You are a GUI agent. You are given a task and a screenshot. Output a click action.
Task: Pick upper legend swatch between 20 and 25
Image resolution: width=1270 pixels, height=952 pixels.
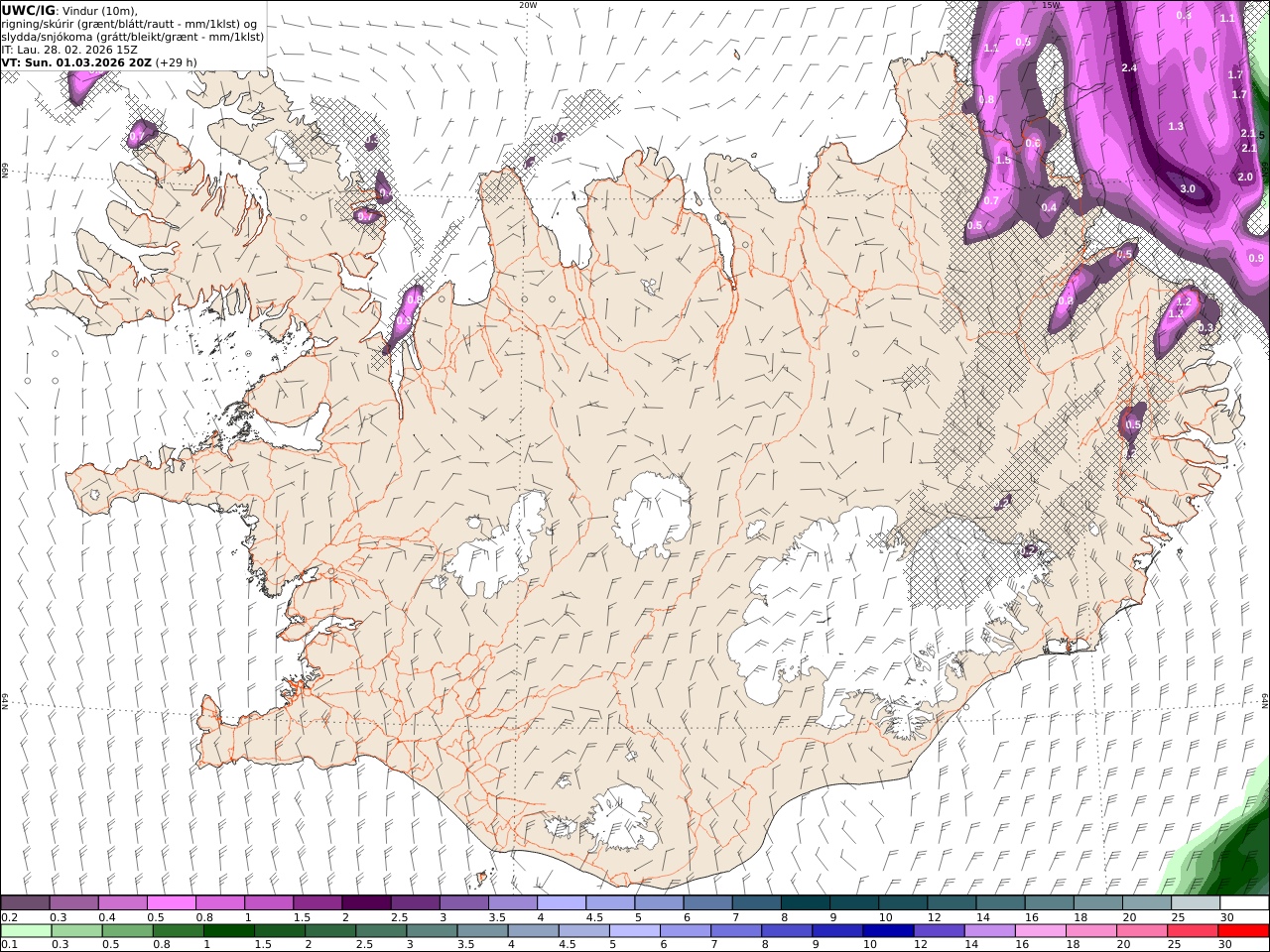coord(1147,902)
